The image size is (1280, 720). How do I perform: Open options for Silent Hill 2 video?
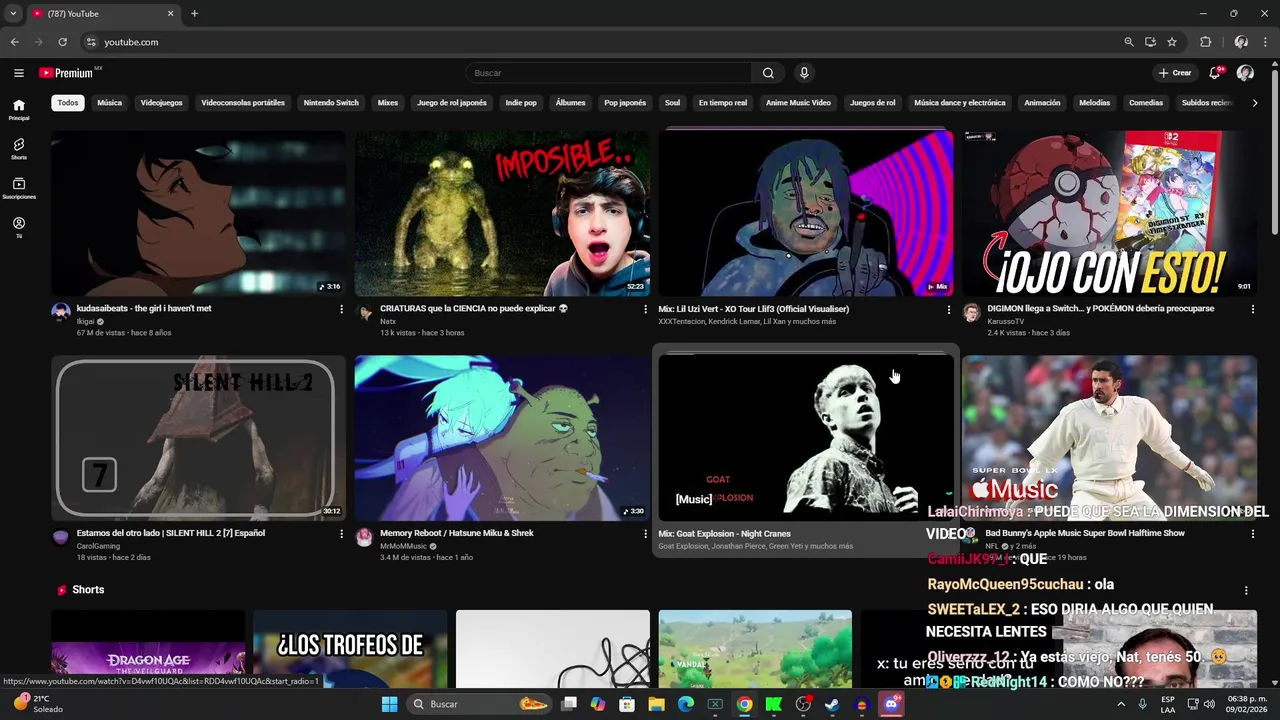pos(341,534)
